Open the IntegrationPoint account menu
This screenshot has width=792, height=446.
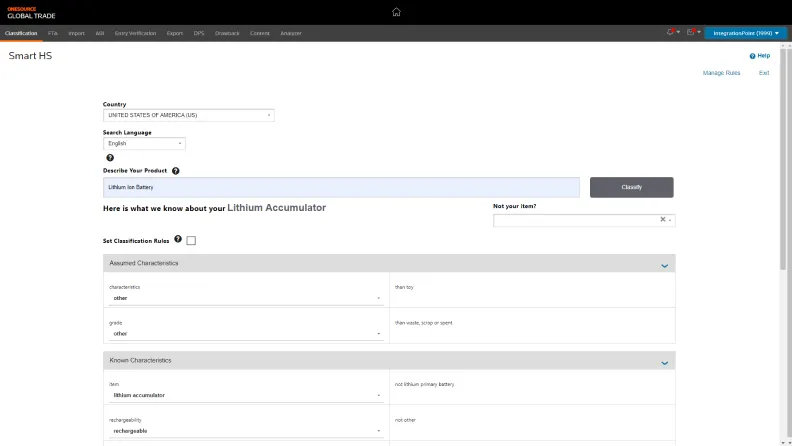pyautogui.click(x=744, y=33)
